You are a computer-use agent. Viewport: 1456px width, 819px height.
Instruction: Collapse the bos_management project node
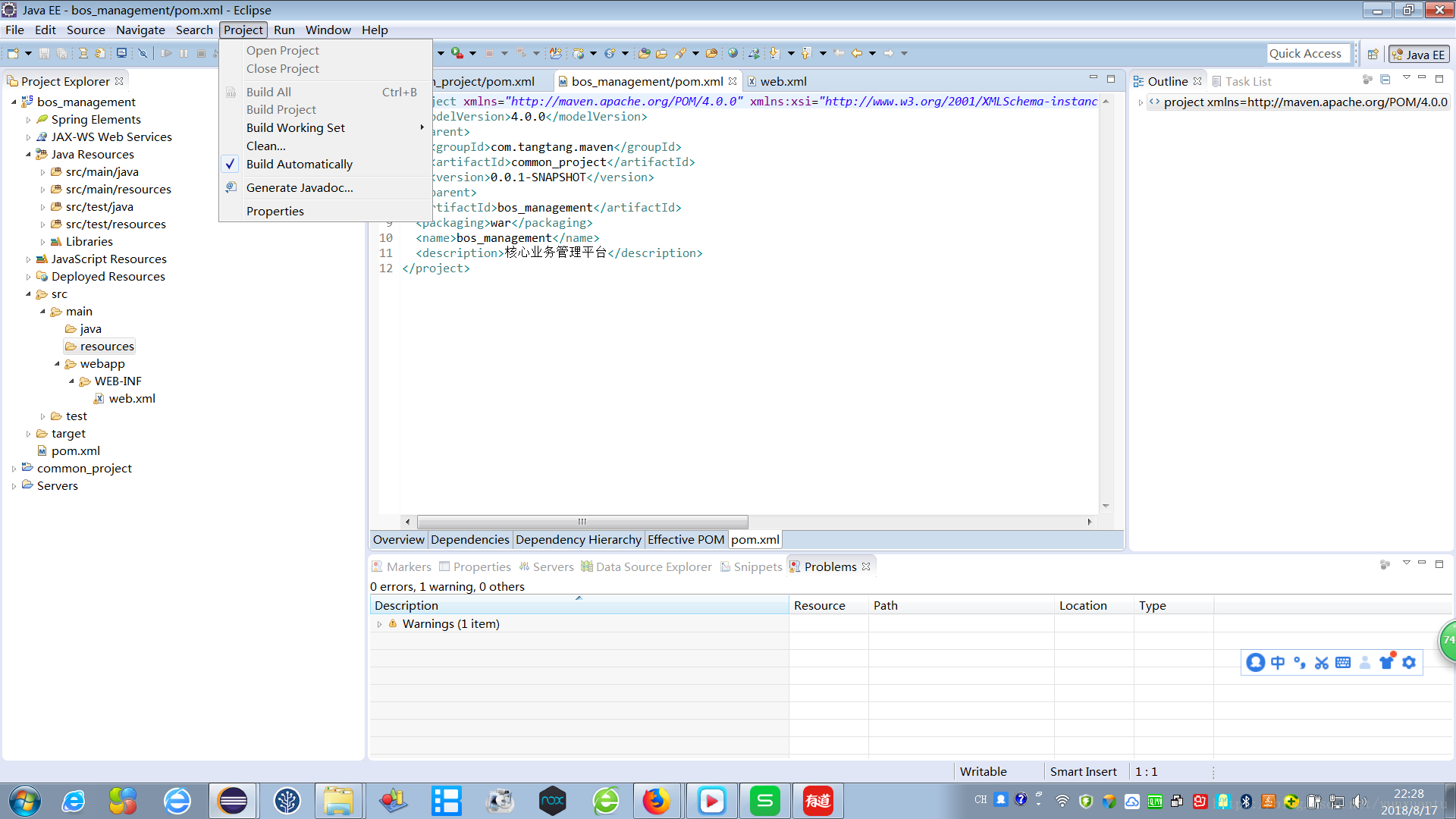click(14, 102)
